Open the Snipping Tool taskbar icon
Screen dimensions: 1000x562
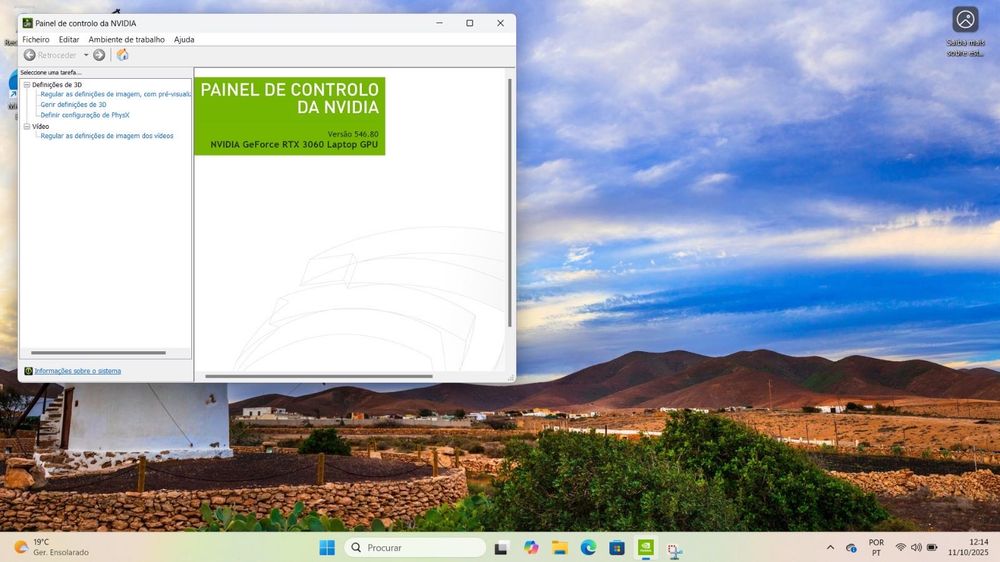pos(675,550)
